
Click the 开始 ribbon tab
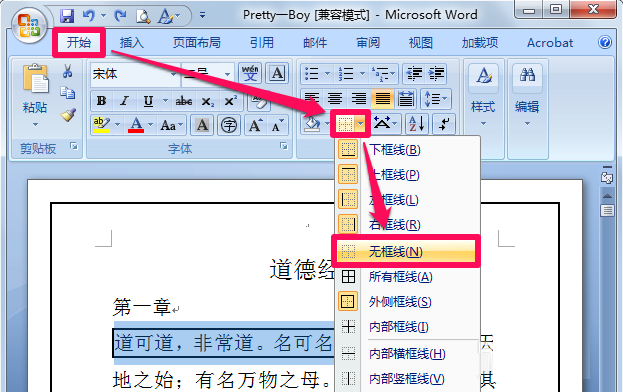tap(79, 42)
